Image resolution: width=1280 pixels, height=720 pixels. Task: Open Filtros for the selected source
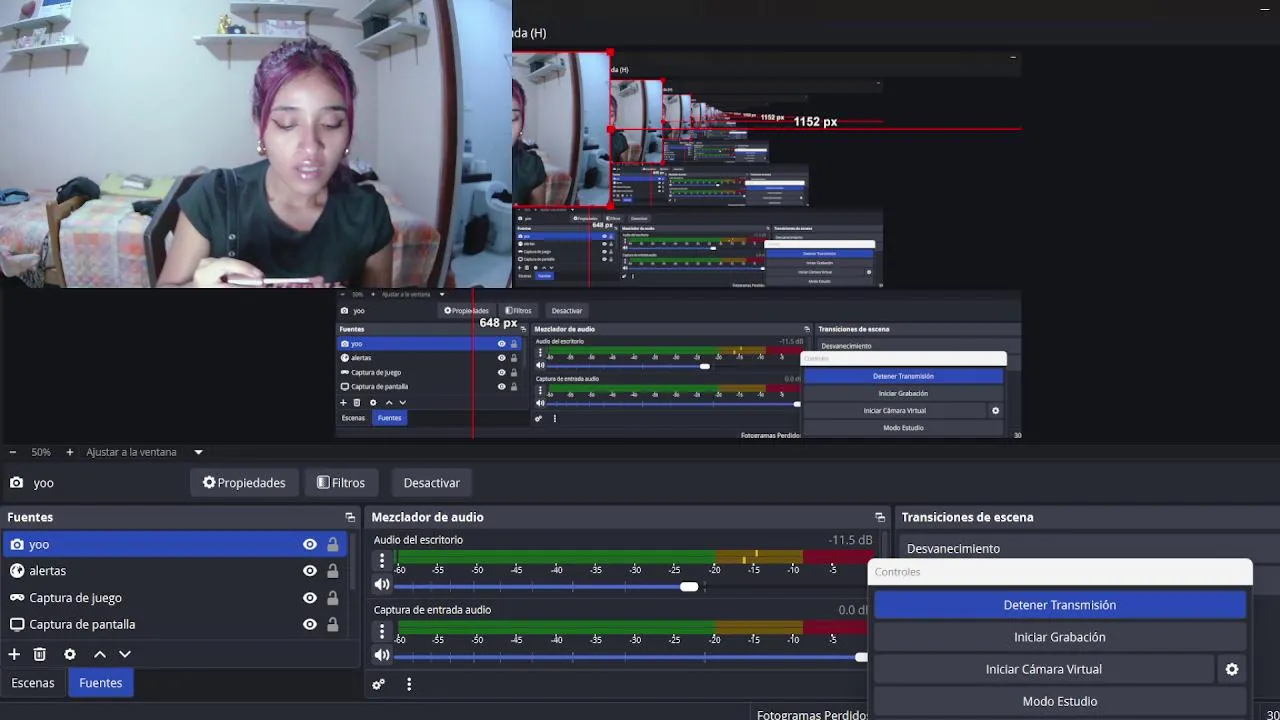(x=341, y=482)
